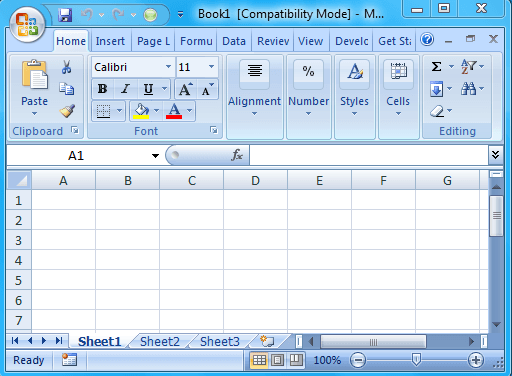Screen dimensions: 512x376
Task: Open the font color dropdown arrow
Action: (x=189, y=111)
